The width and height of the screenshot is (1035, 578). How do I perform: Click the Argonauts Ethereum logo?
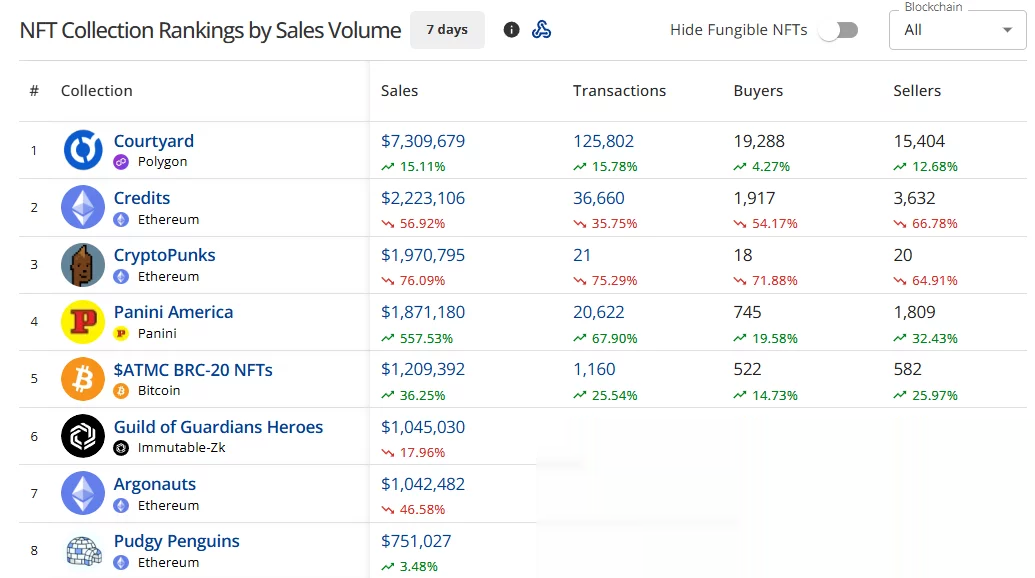point(83,493)
